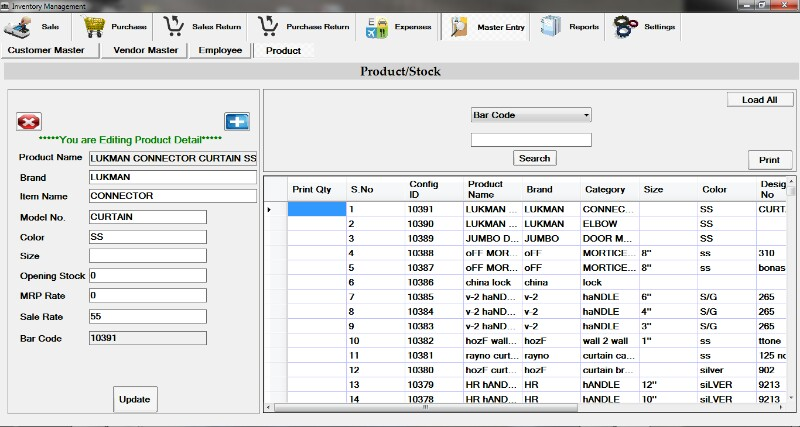Viewport: 800px width, 427px height.
Task: Open the Master Entry icon
Action: pos(459,27)
